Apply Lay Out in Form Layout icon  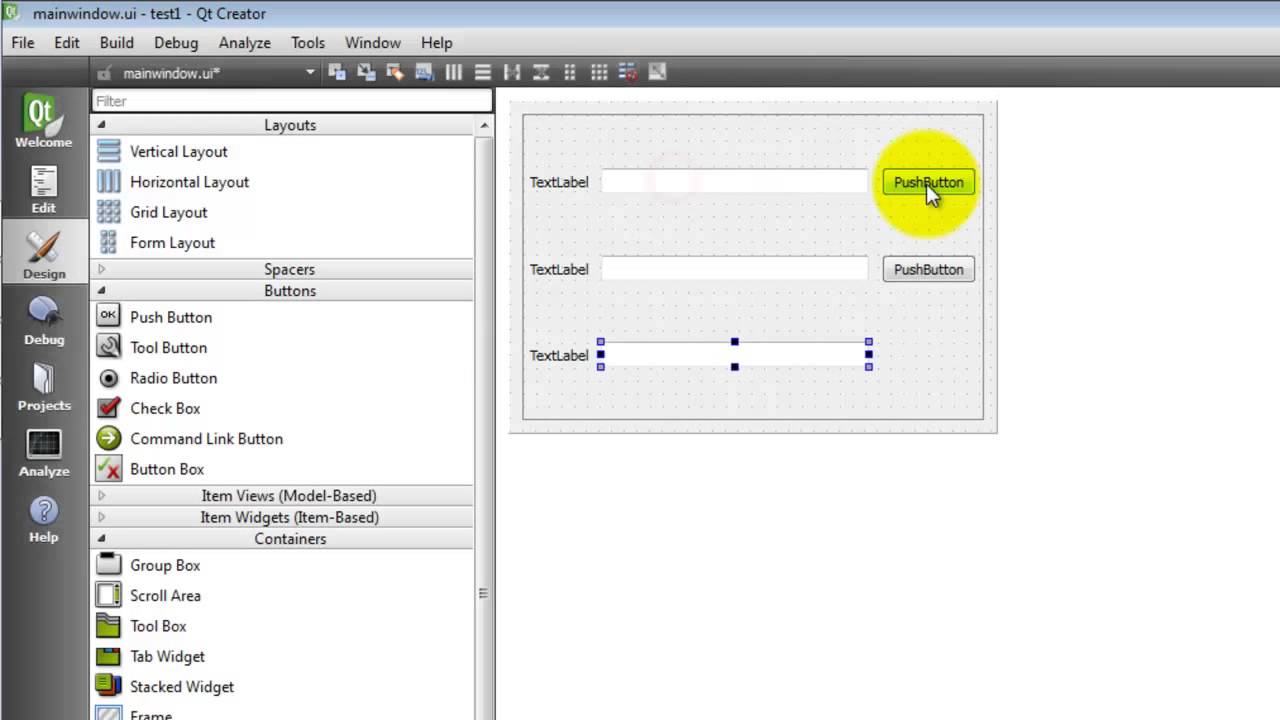tap(570, 72)
